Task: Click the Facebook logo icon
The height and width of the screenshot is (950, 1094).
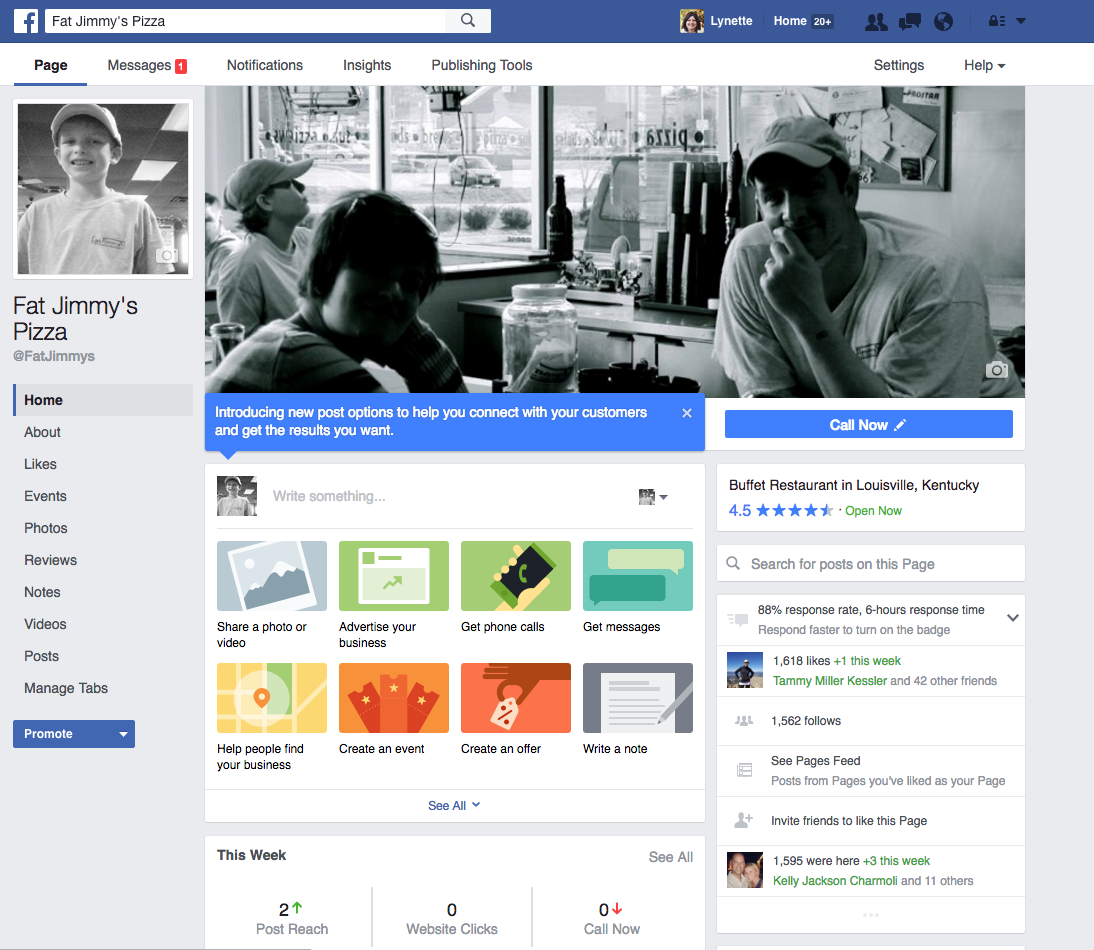Action: [x=26, y=21]
